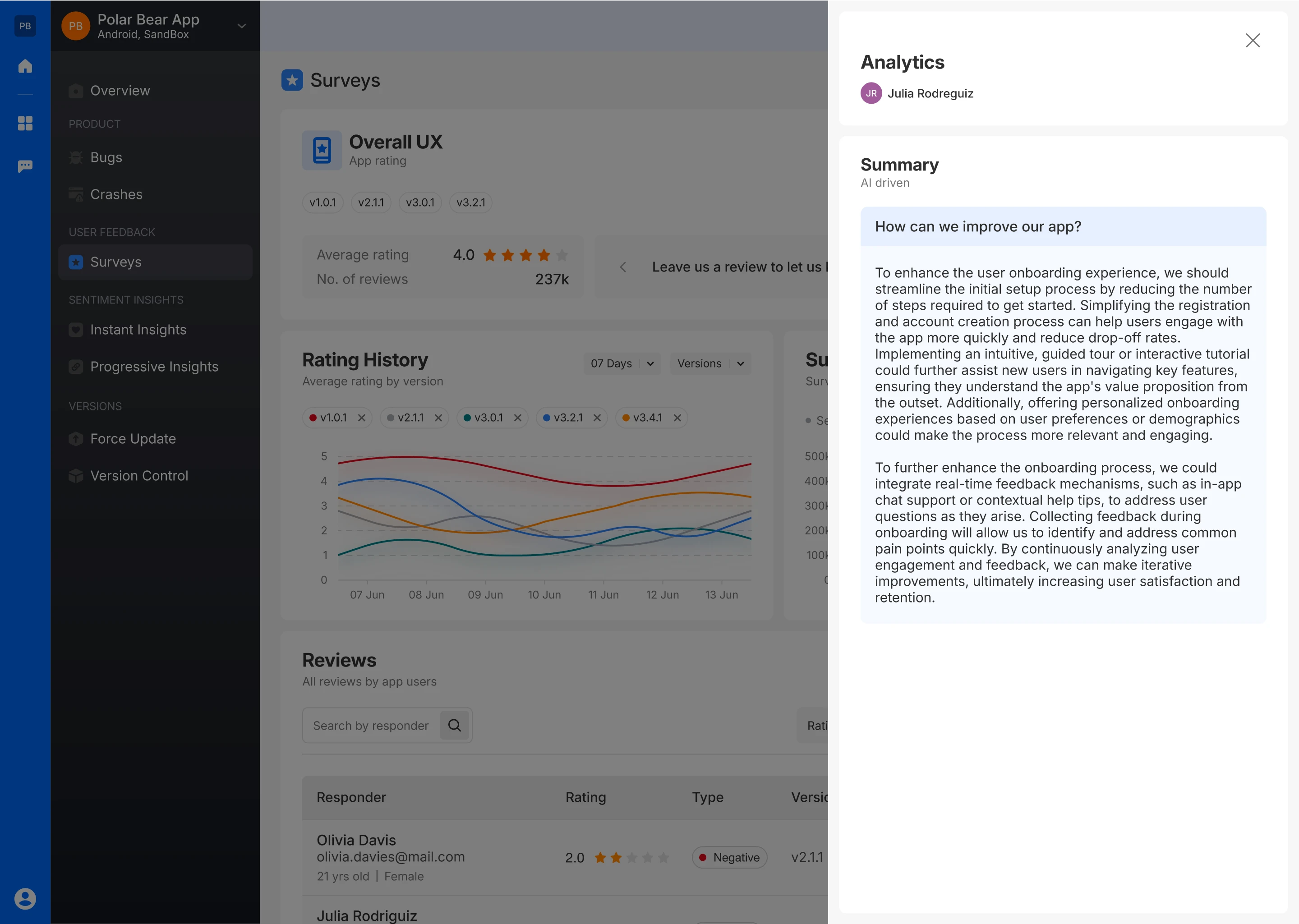The height and width of the screenshot is (924, 1299).
Task: Open the Versions dropdown
Action: tap(710, 363)
